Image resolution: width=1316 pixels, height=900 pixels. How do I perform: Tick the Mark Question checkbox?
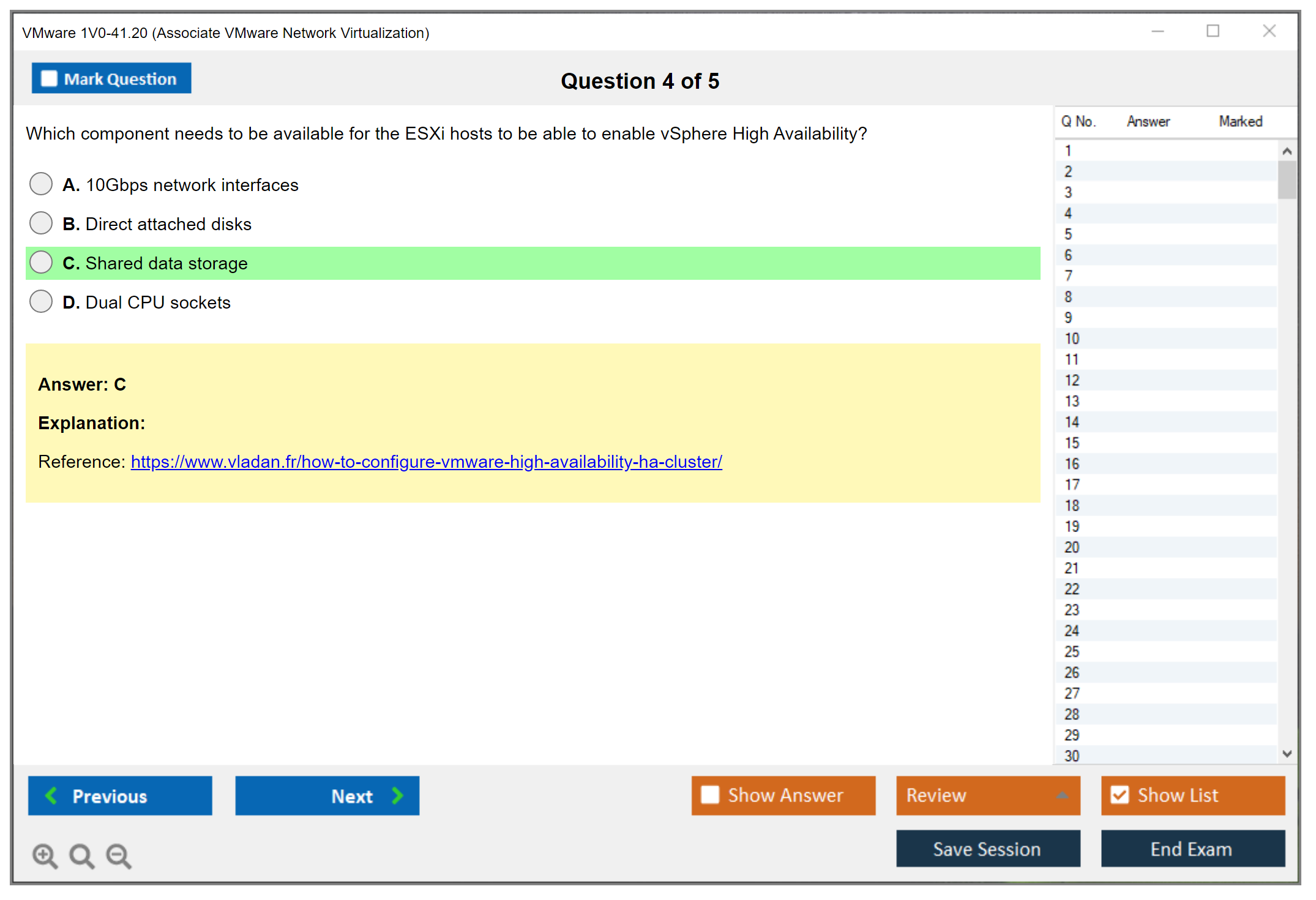[49, 78]
